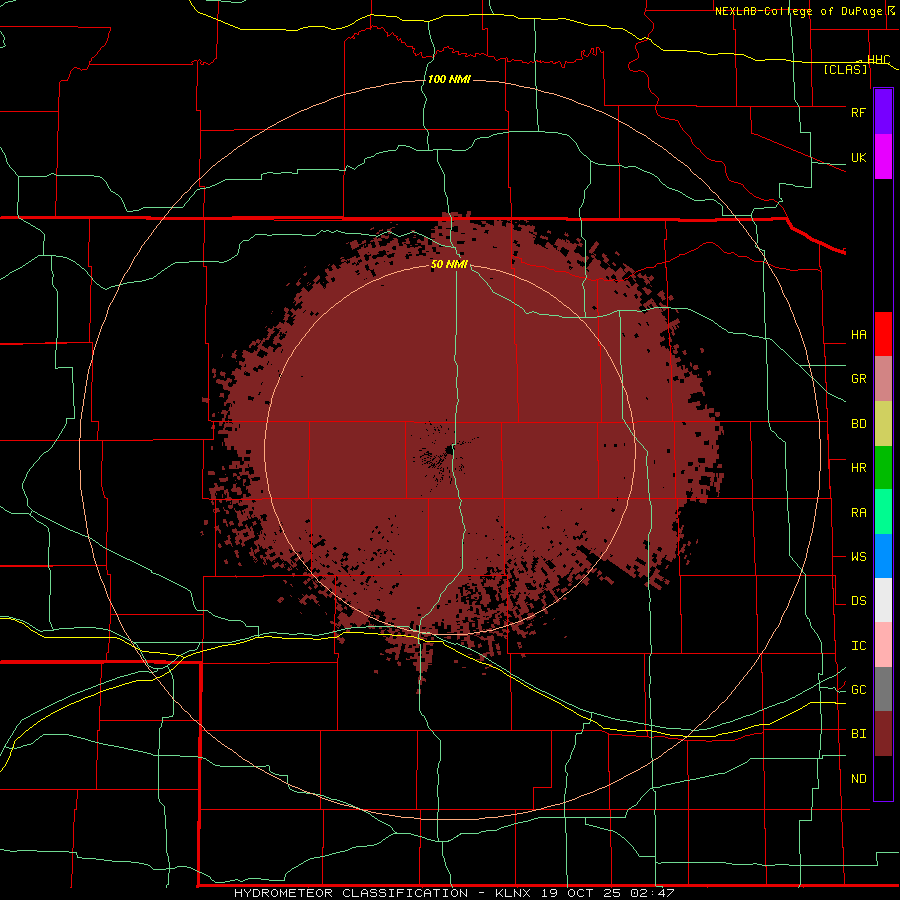900x900 pixels.
Task: Click the HA label in the legend
Action: (x=858, y=335)
